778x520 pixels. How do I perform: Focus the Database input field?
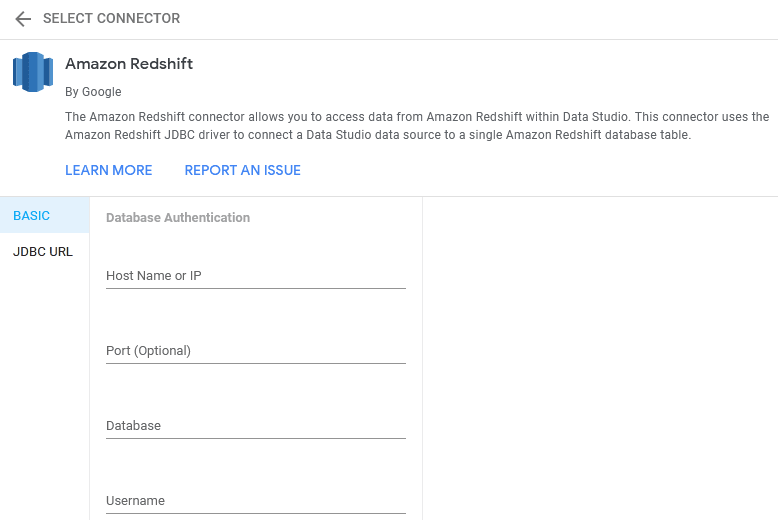[256, 426]
